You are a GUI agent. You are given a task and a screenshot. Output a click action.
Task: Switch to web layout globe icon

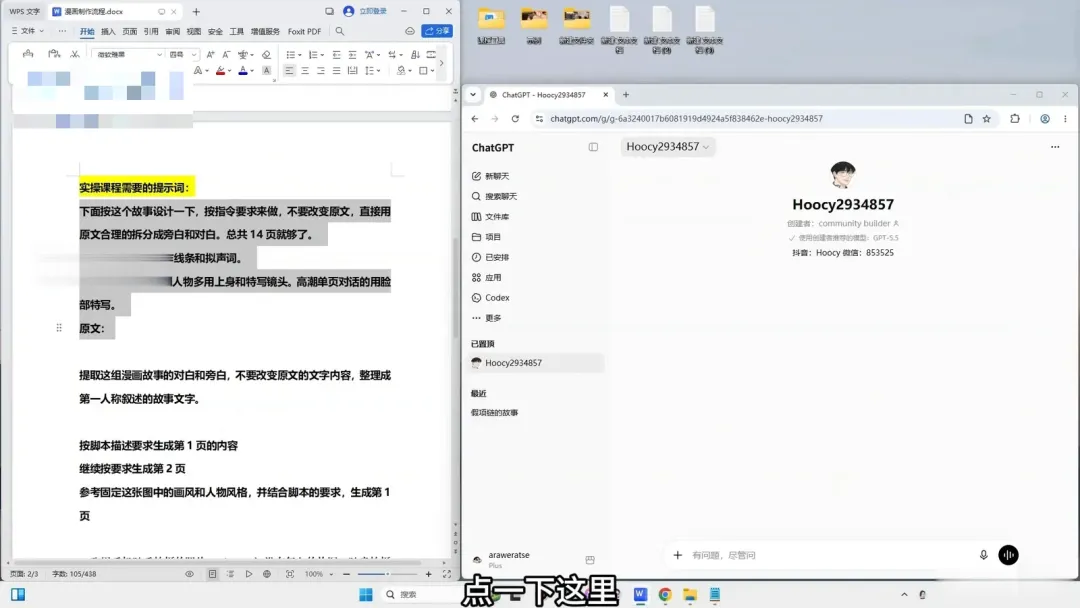(x=267, y=574)
